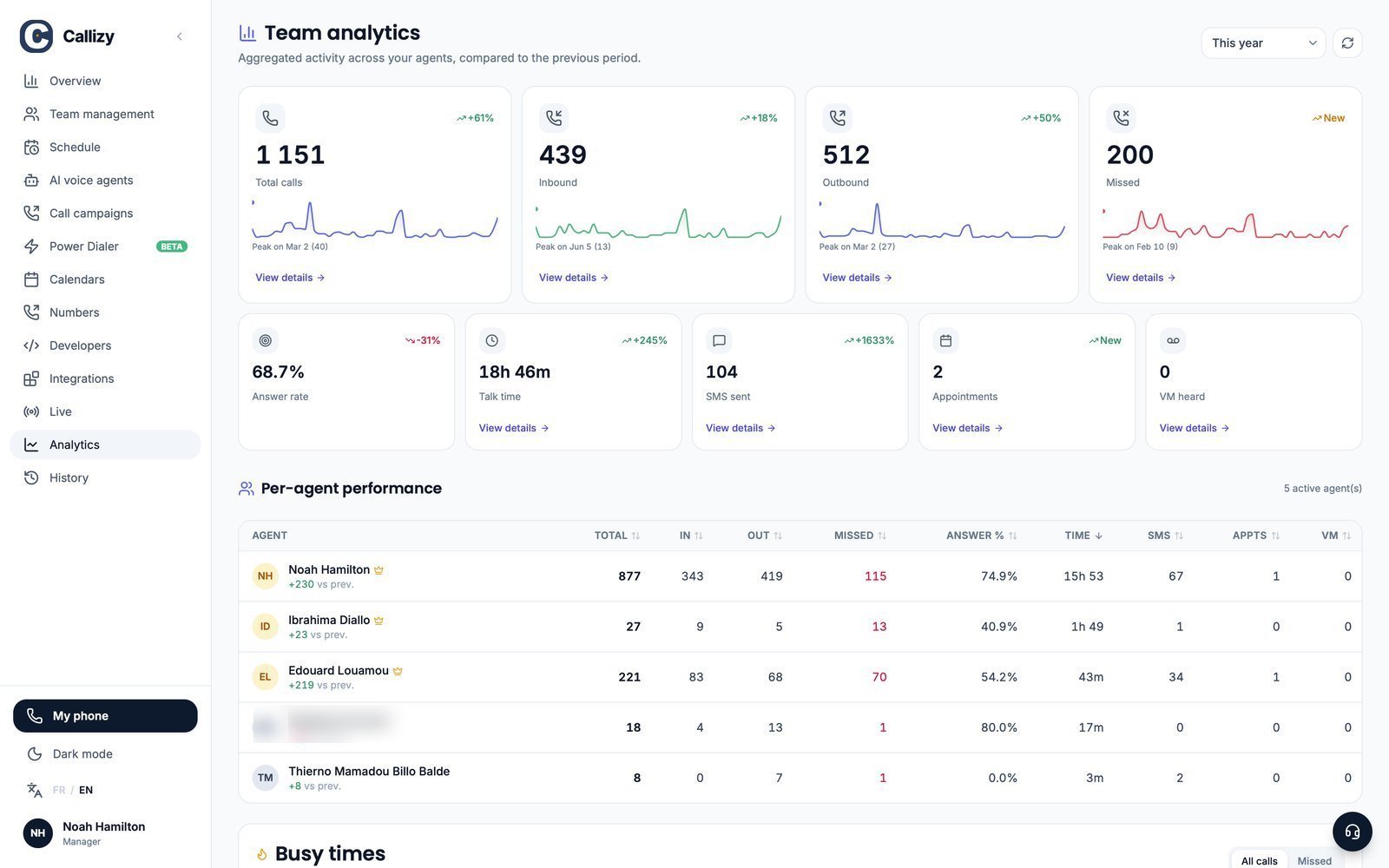Click the language translate icon

(x=34, y=790)
